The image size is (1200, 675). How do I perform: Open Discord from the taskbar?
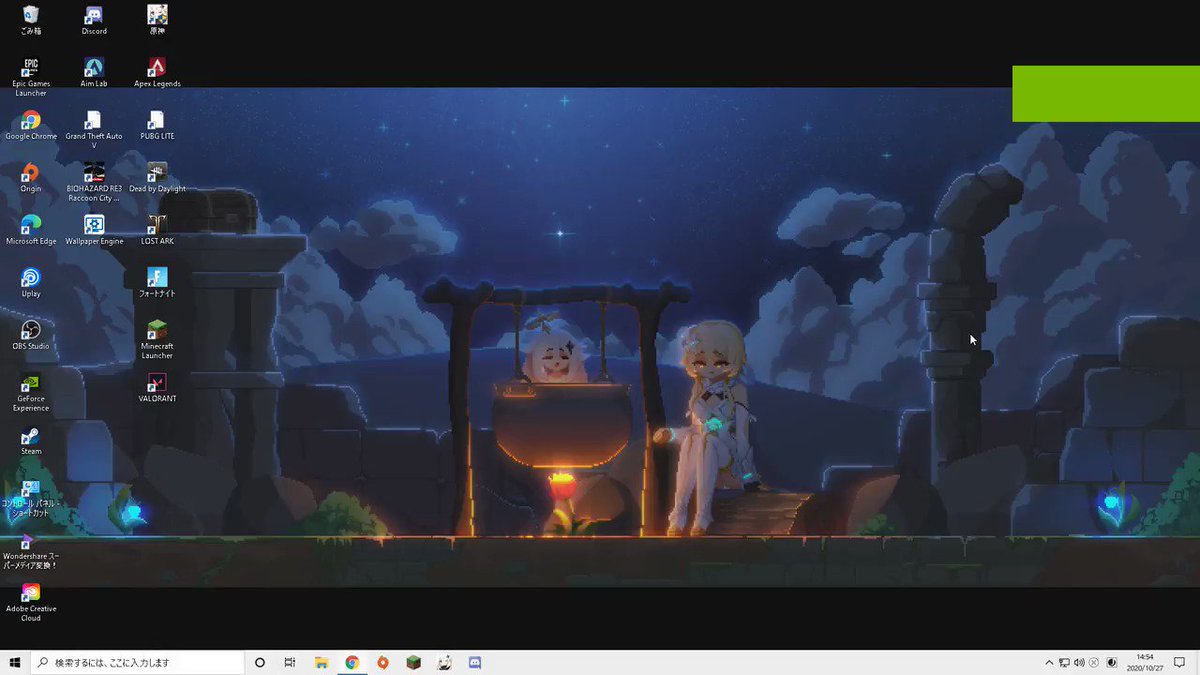coord(476,662)
